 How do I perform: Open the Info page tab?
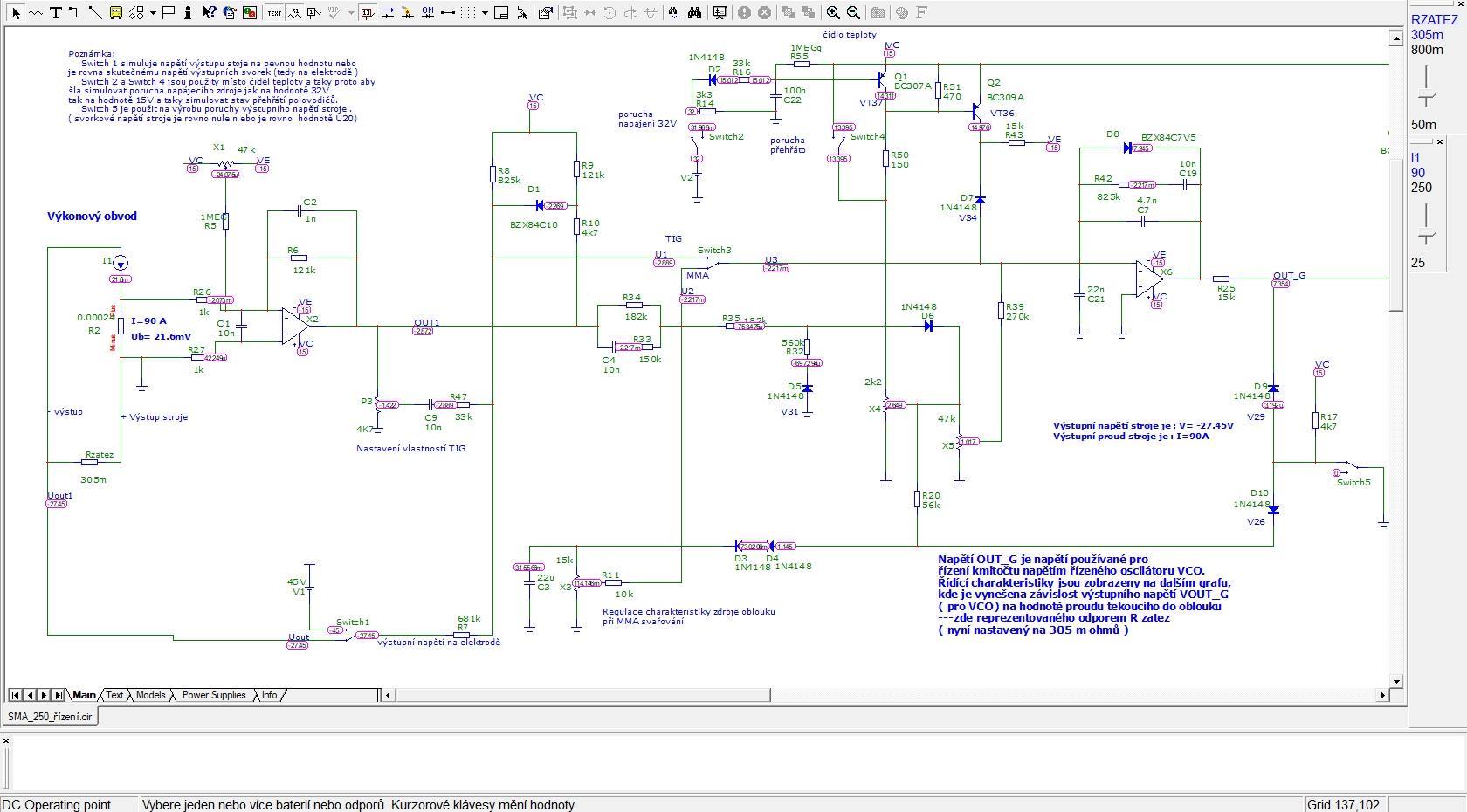click(269, 695)
